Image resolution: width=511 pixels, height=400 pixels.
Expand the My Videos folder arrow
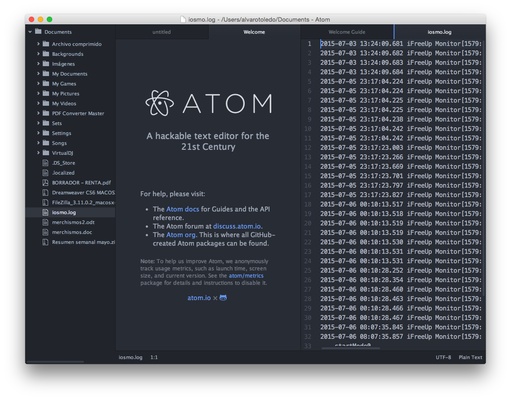click(38, 103)
